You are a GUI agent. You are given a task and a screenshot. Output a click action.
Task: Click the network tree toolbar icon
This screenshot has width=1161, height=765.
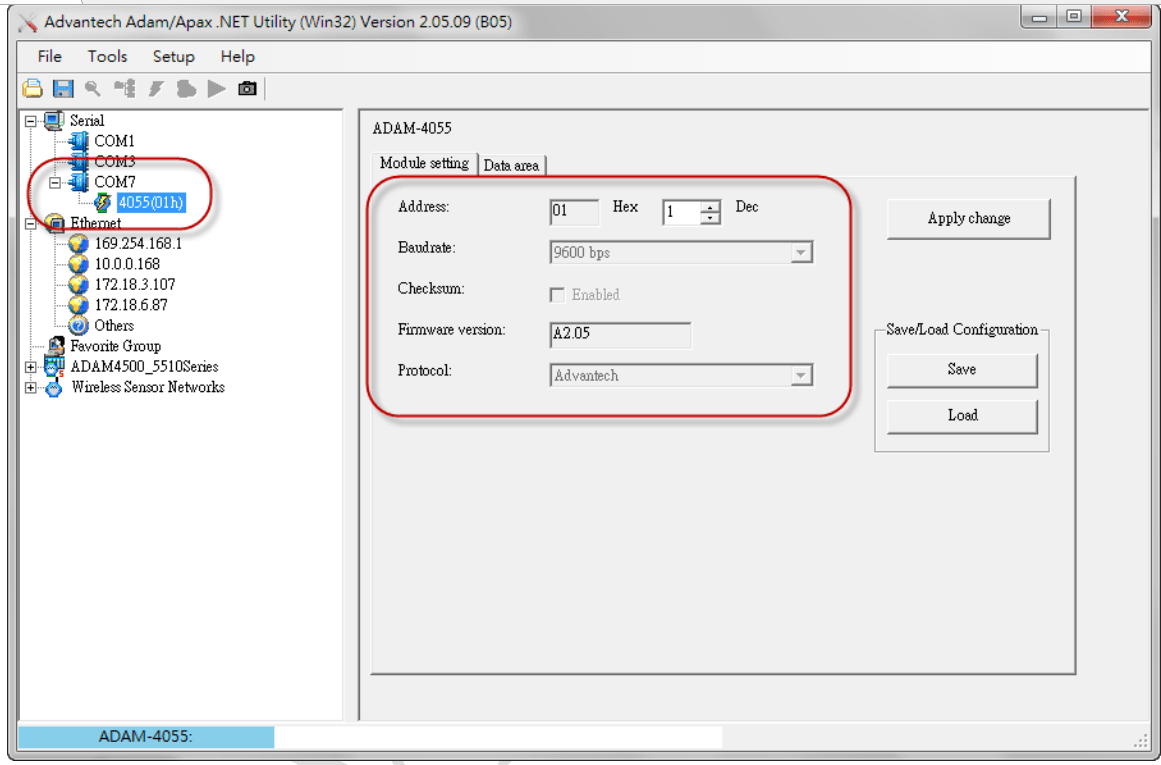tap(124, 89)
